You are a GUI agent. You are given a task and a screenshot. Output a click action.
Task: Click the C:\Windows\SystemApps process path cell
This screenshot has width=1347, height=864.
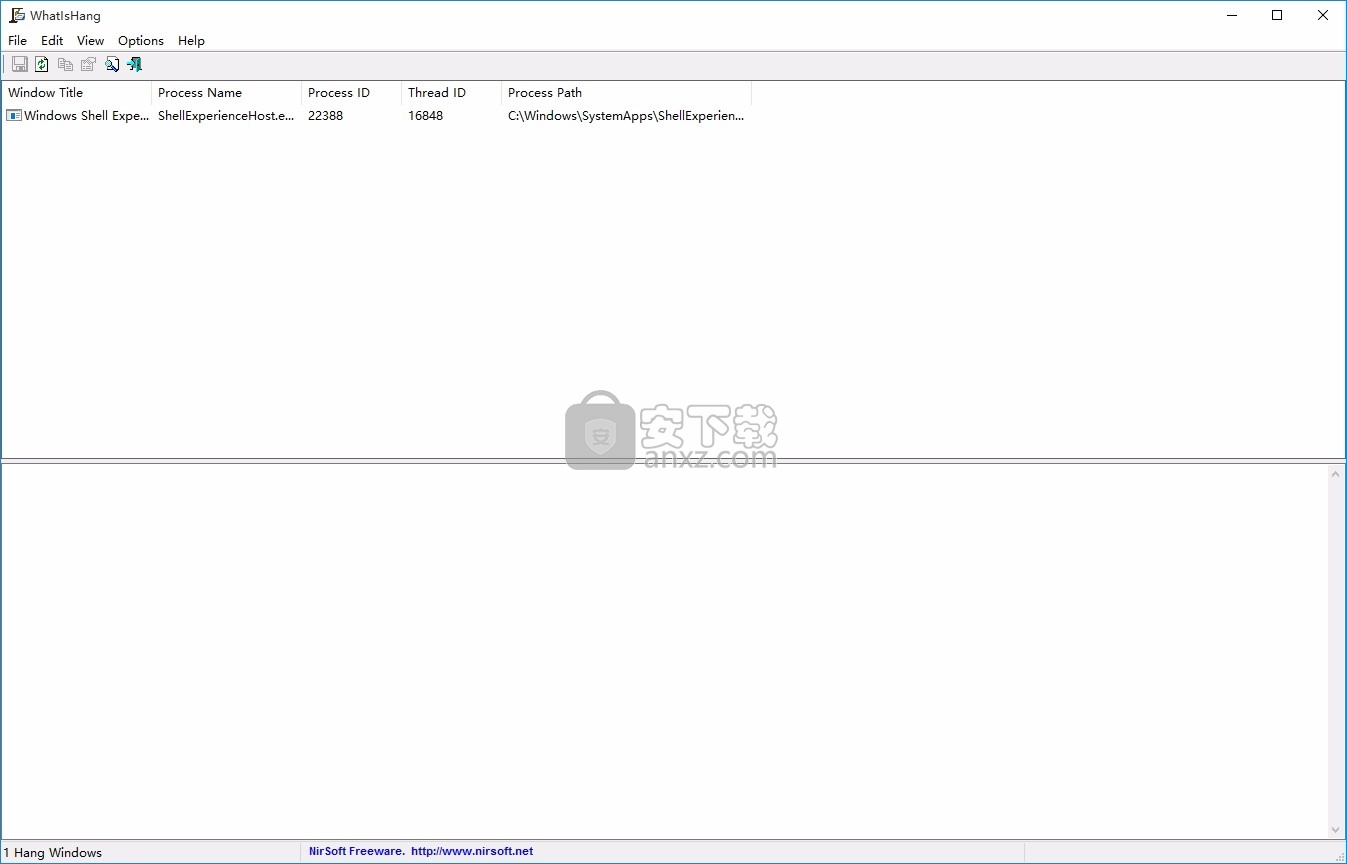click(626, 116)
